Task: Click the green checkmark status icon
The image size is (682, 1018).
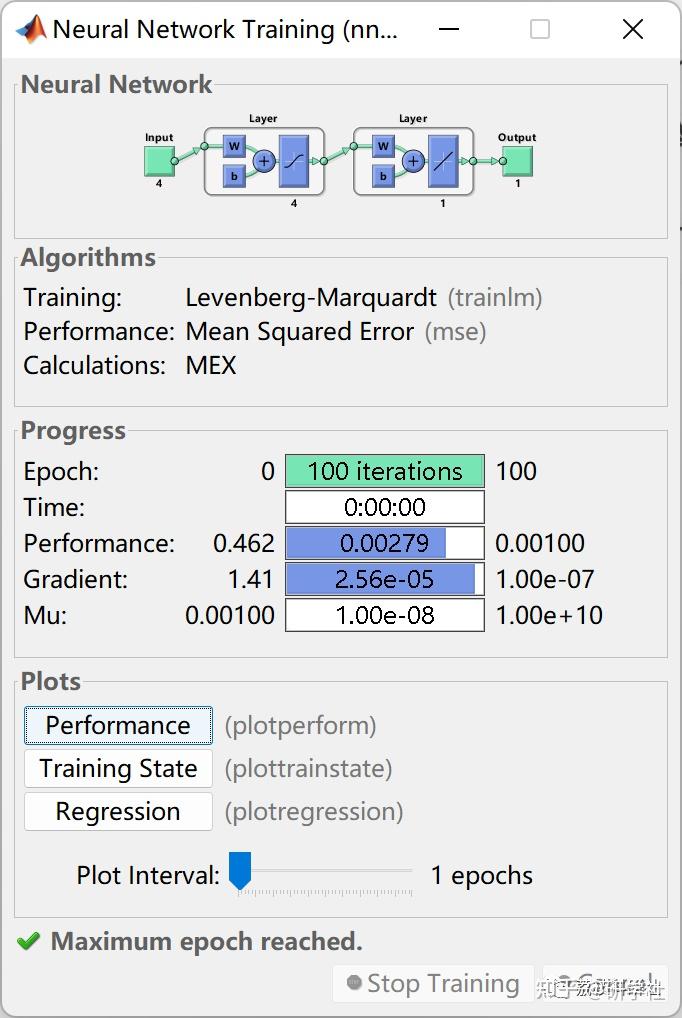Action: tap(29, 941)
